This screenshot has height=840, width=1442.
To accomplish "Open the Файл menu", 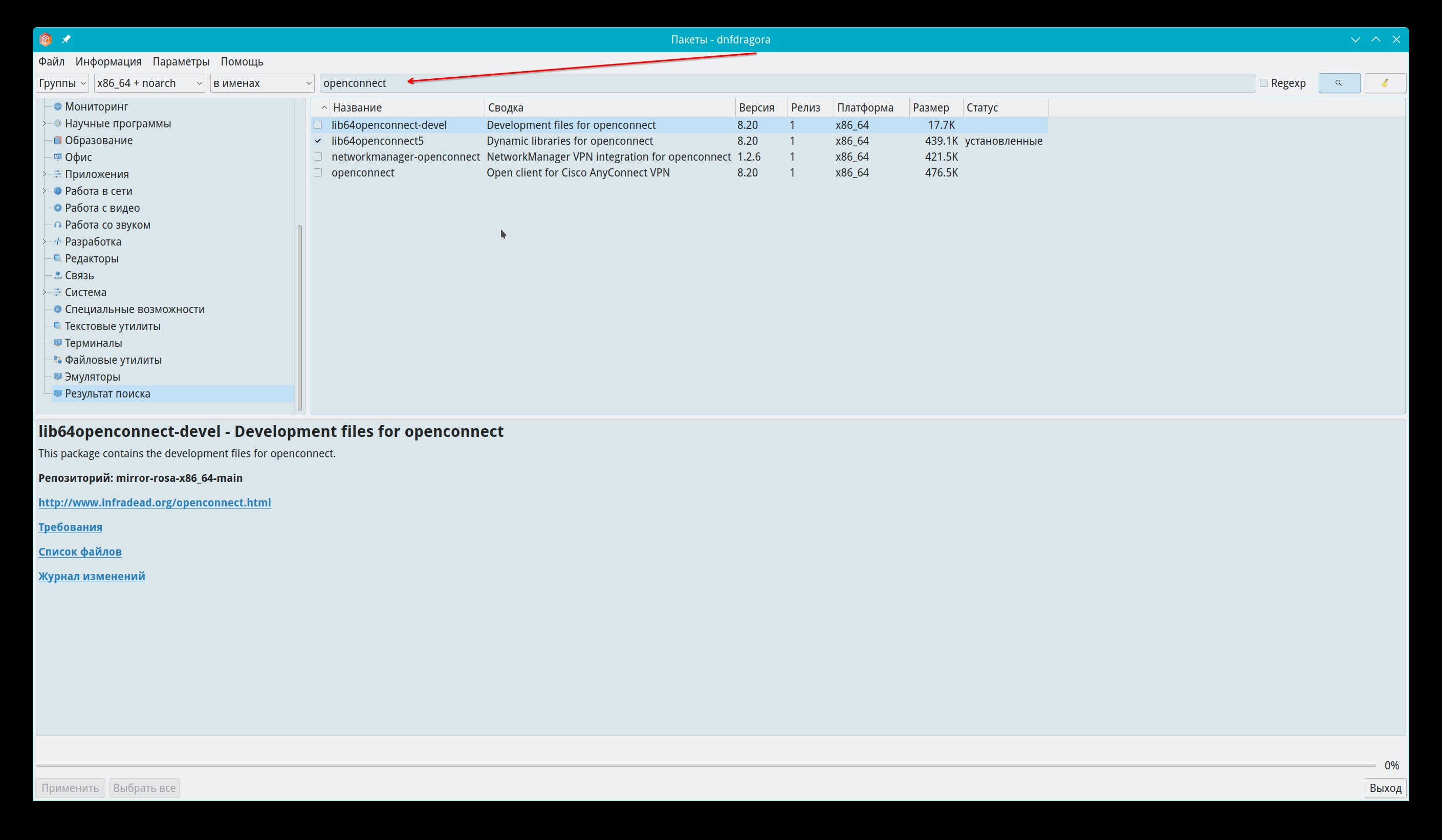I will tap(51, 62).
